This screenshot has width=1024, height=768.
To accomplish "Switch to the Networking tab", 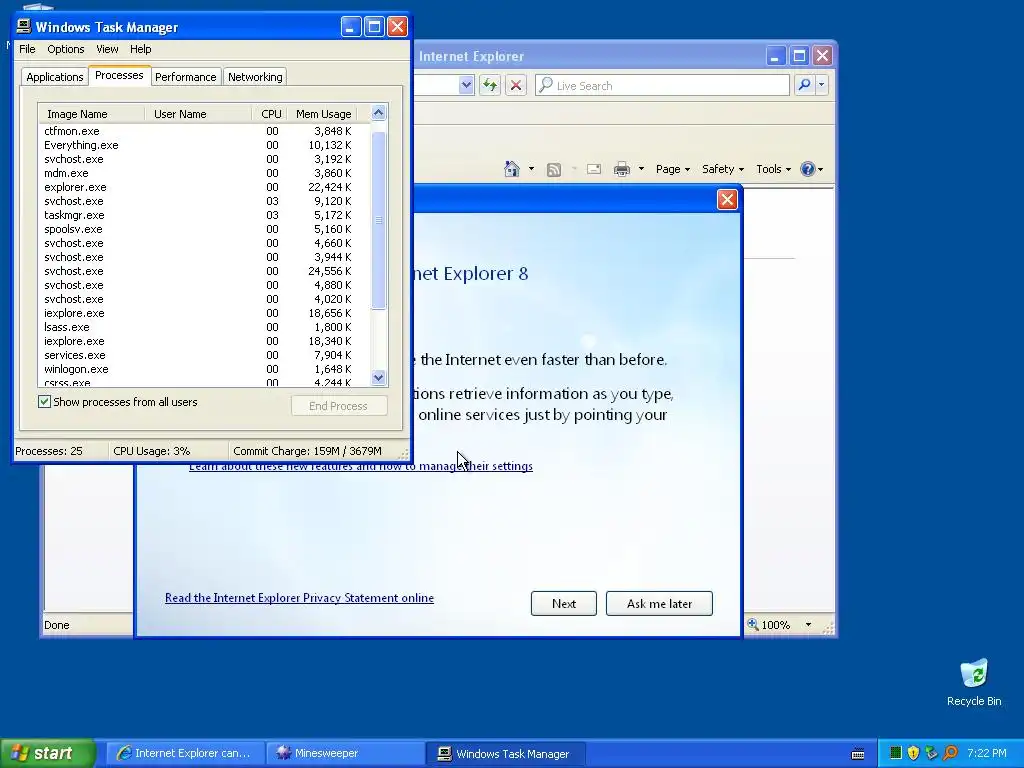I will [255, 77].
